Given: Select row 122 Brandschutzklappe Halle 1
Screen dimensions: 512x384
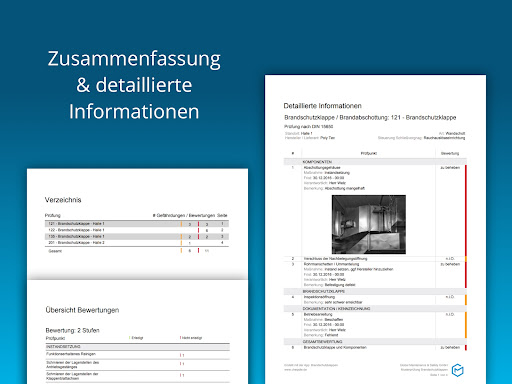Looking at the screenshot, I should click(x=137, y=230).
